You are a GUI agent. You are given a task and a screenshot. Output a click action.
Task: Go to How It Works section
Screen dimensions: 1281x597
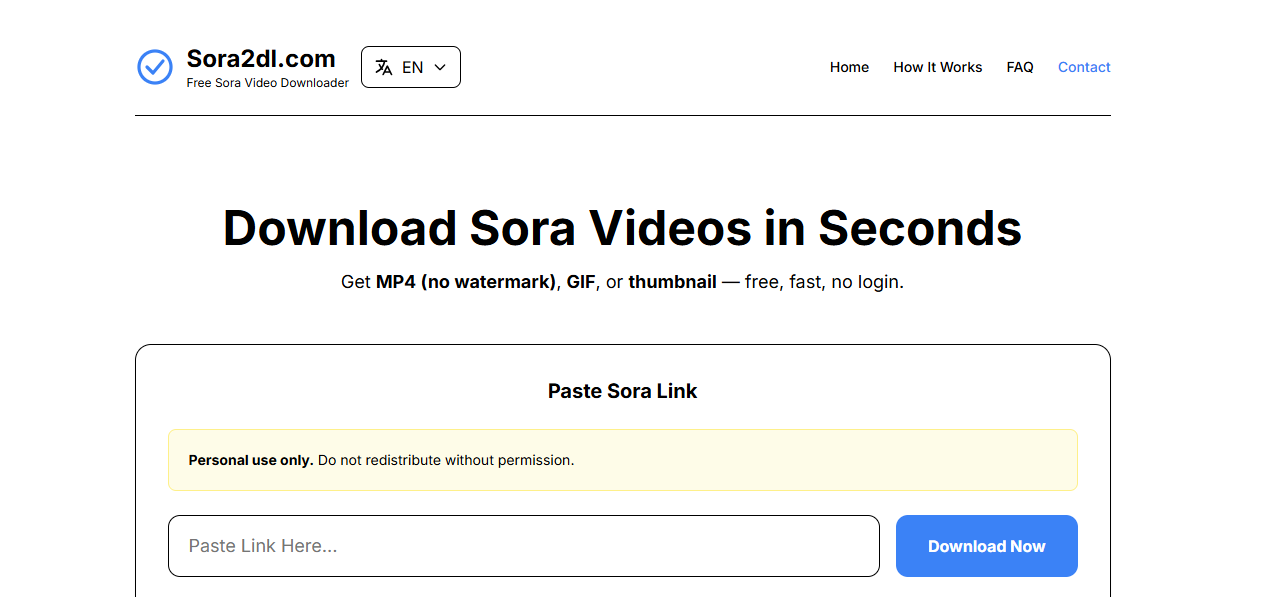coord(937,67)
